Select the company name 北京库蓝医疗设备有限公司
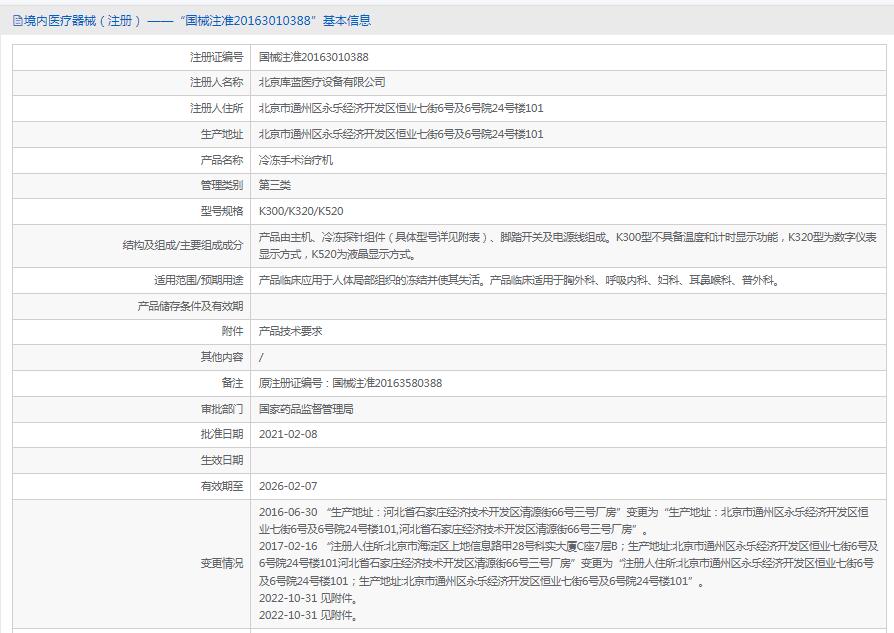The image size is (894, 633). click(x=322, y=82)
